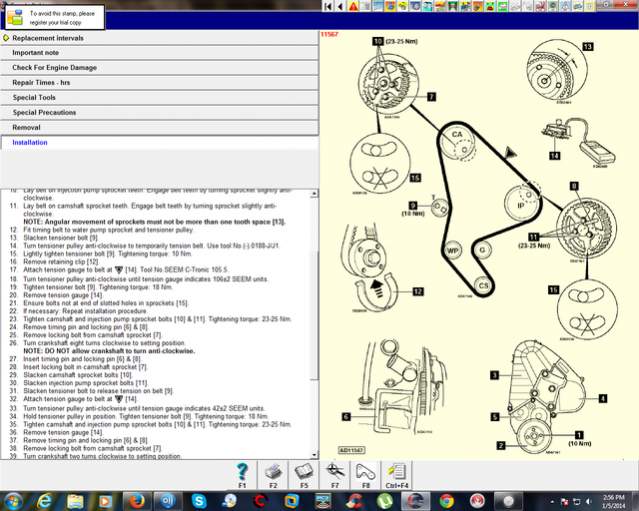
Task: Click the red warning triangle toolbar icon
Action: point(353,6)
